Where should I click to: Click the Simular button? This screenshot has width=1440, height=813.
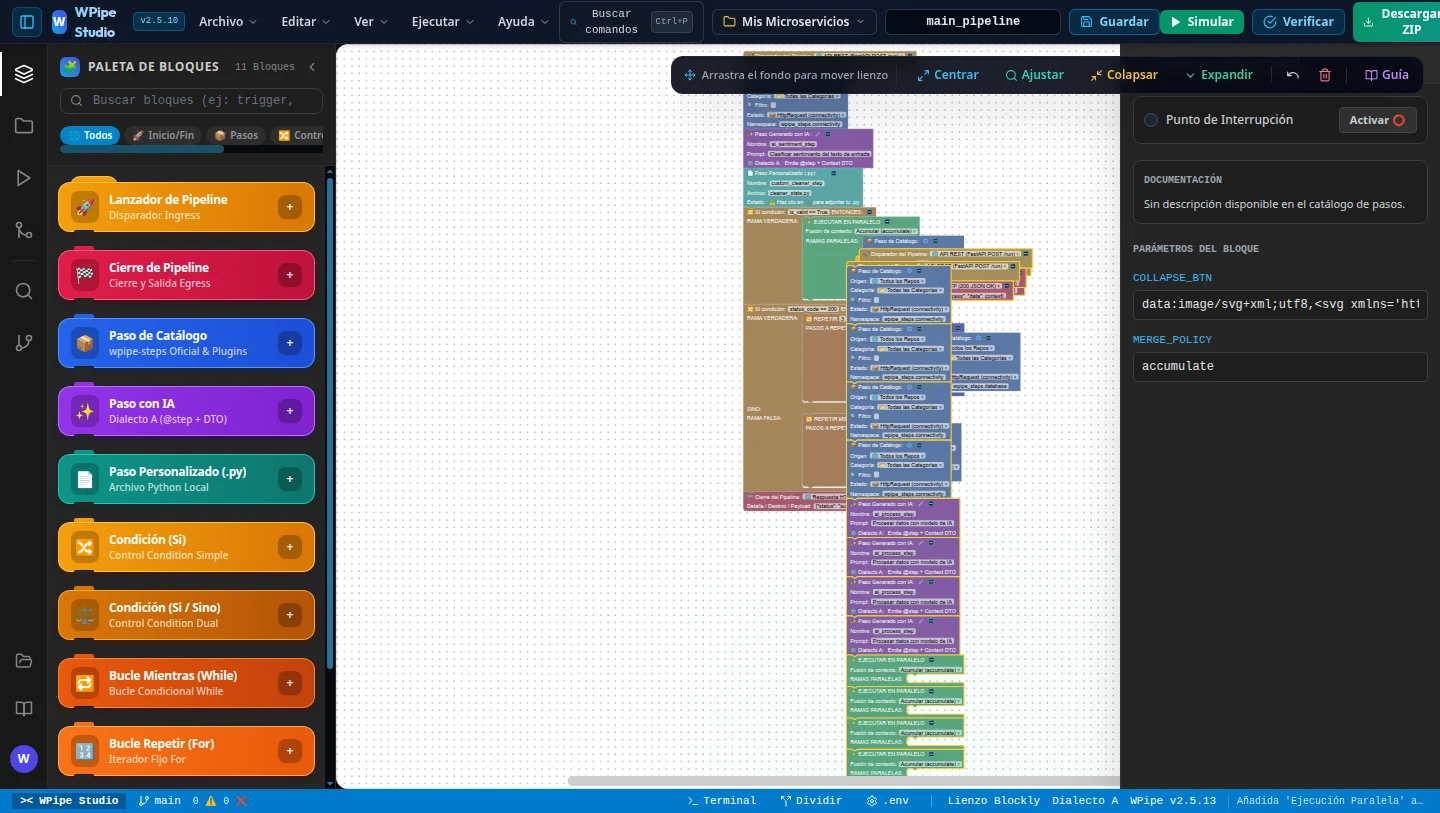click(1202, 22)
